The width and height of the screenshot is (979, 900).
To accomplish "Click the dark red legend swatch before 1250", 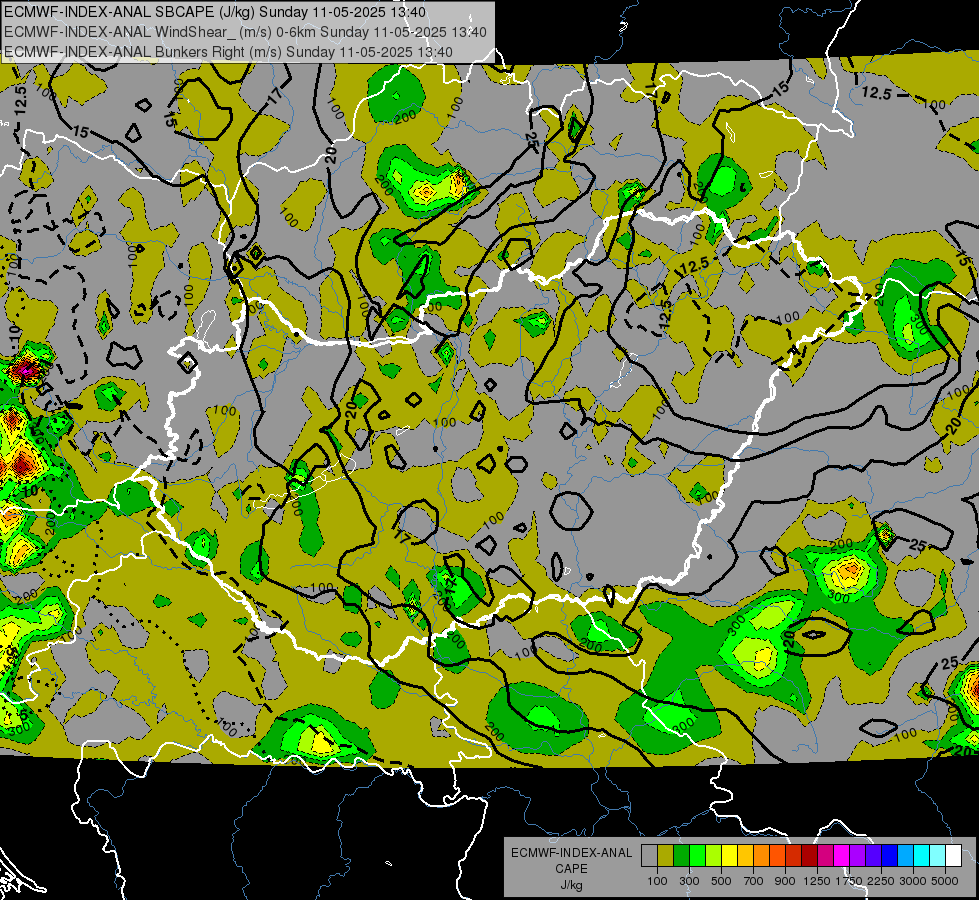I will 810,856.
